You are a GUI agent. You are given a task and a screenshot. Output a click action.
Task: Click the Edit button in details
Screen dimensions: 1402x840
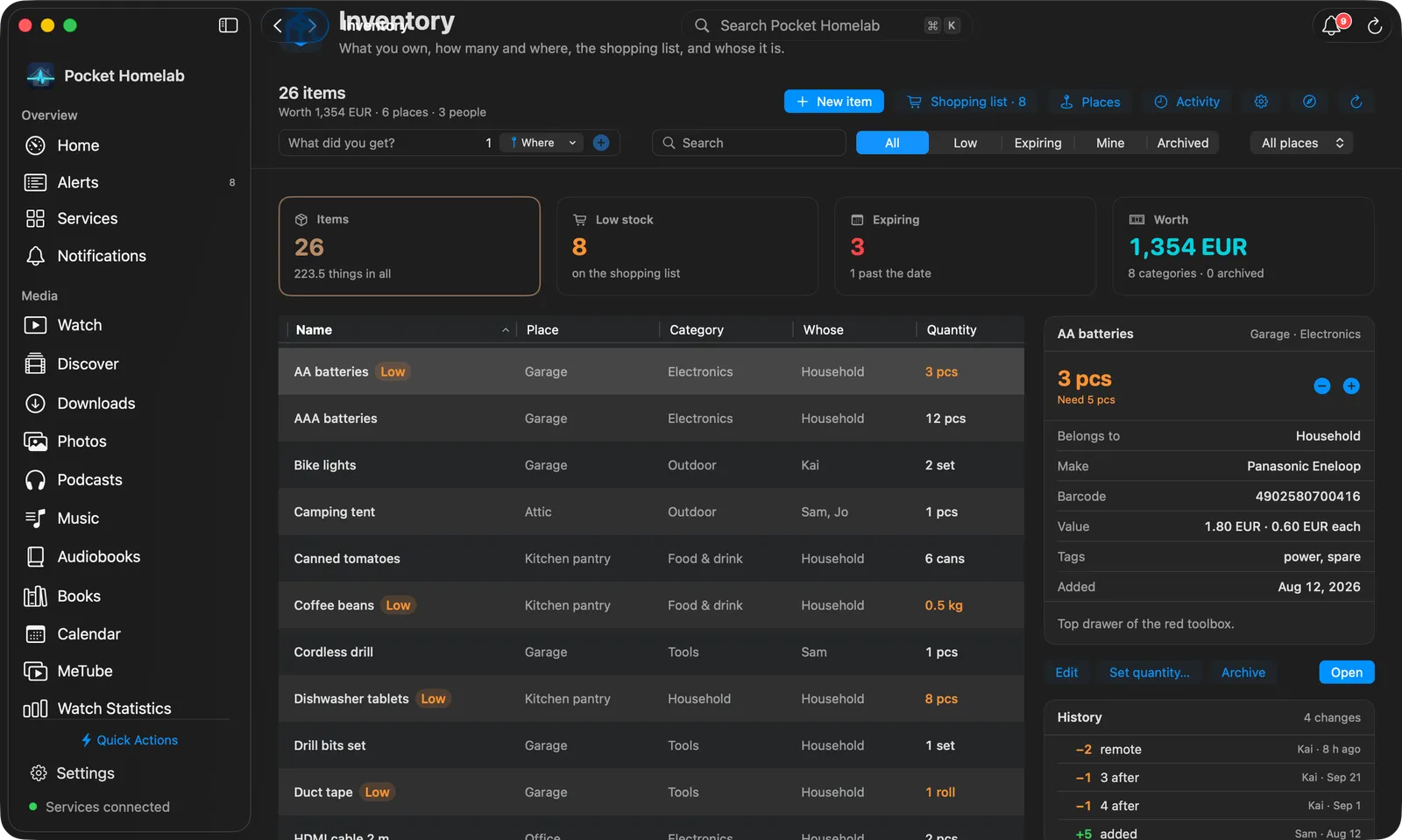click(1066, 673)
